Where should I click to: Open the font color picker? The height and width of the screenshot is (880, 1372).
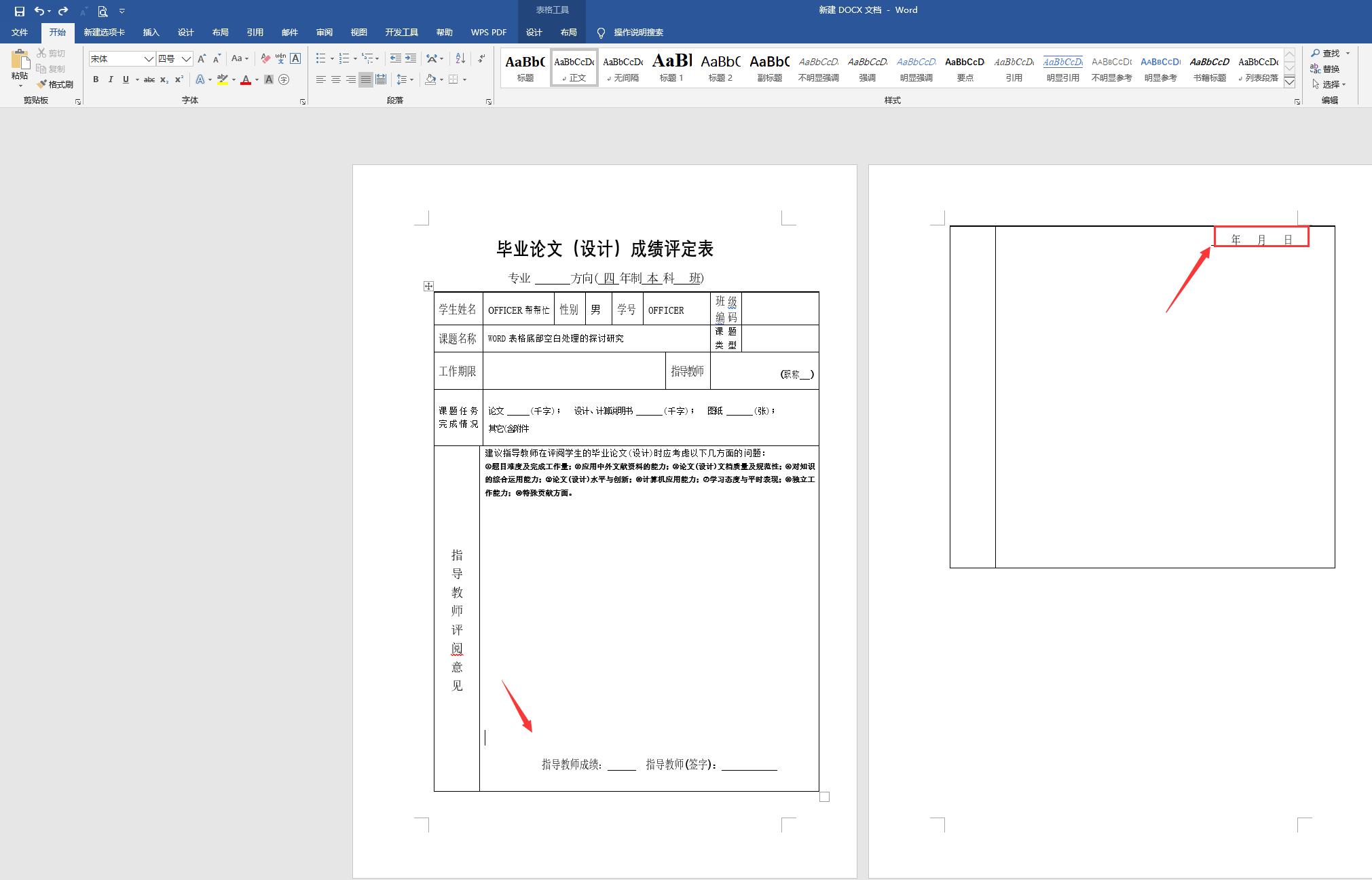pyautogui.click(x=247, y=79)
